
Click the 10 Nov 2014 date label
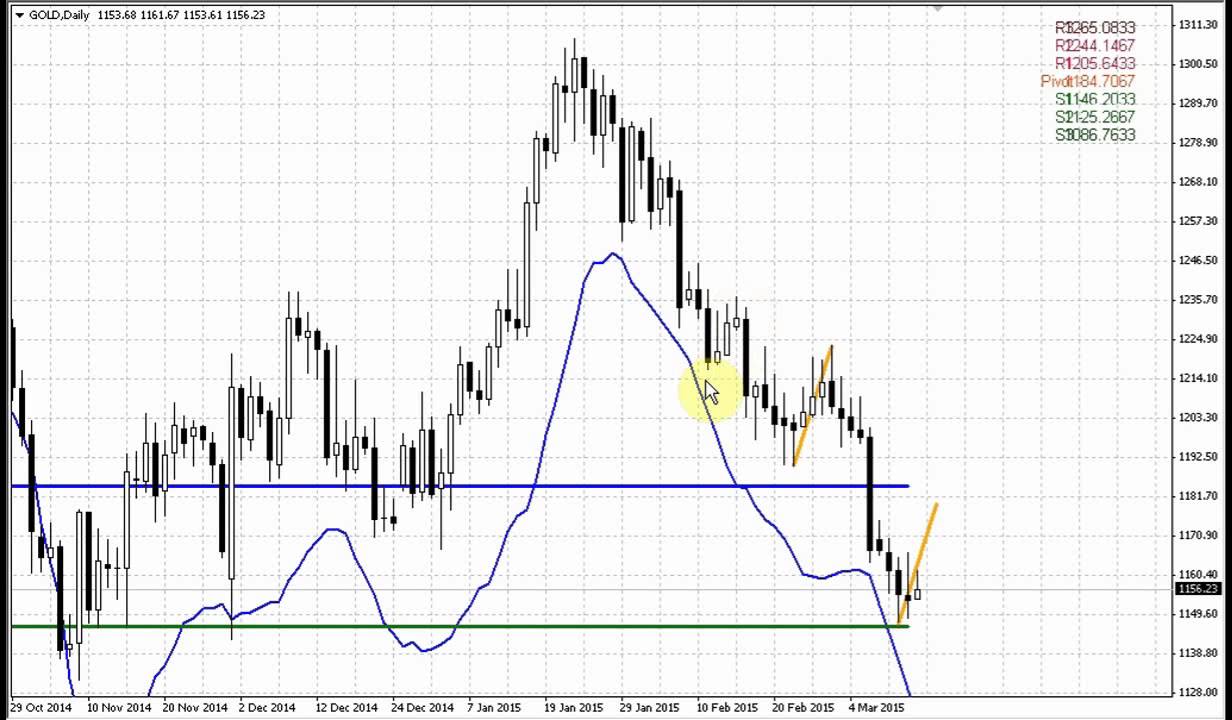coord(118,708)
